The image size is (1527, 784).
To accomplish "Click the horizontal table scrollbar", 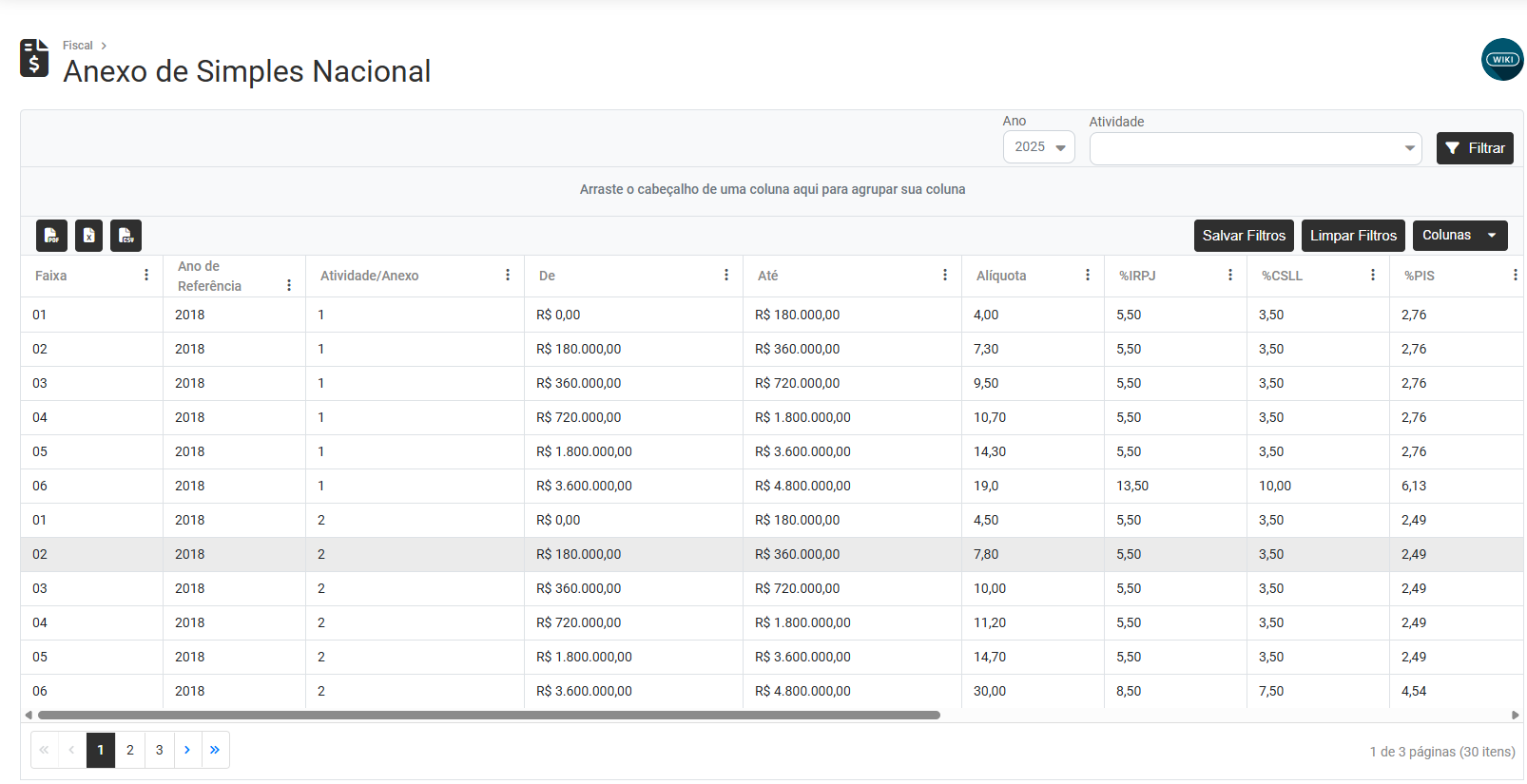I will [x=489, y=715].
